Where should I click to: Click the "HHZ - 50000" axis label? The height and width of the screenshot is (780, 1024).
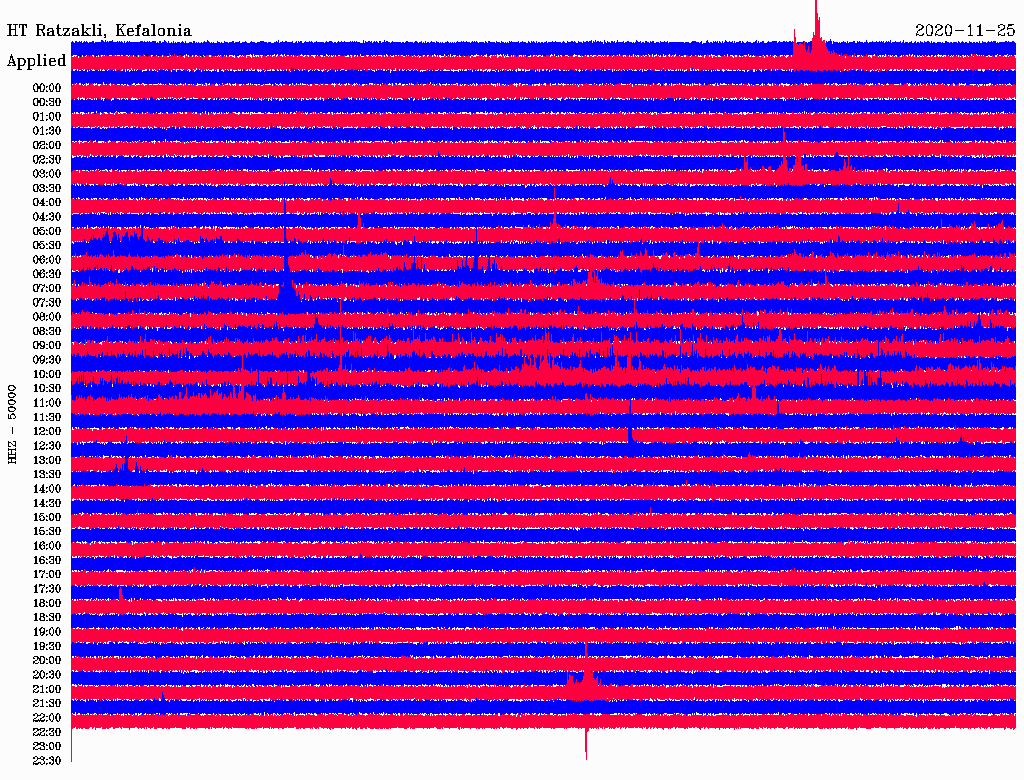tap(12, 425)
